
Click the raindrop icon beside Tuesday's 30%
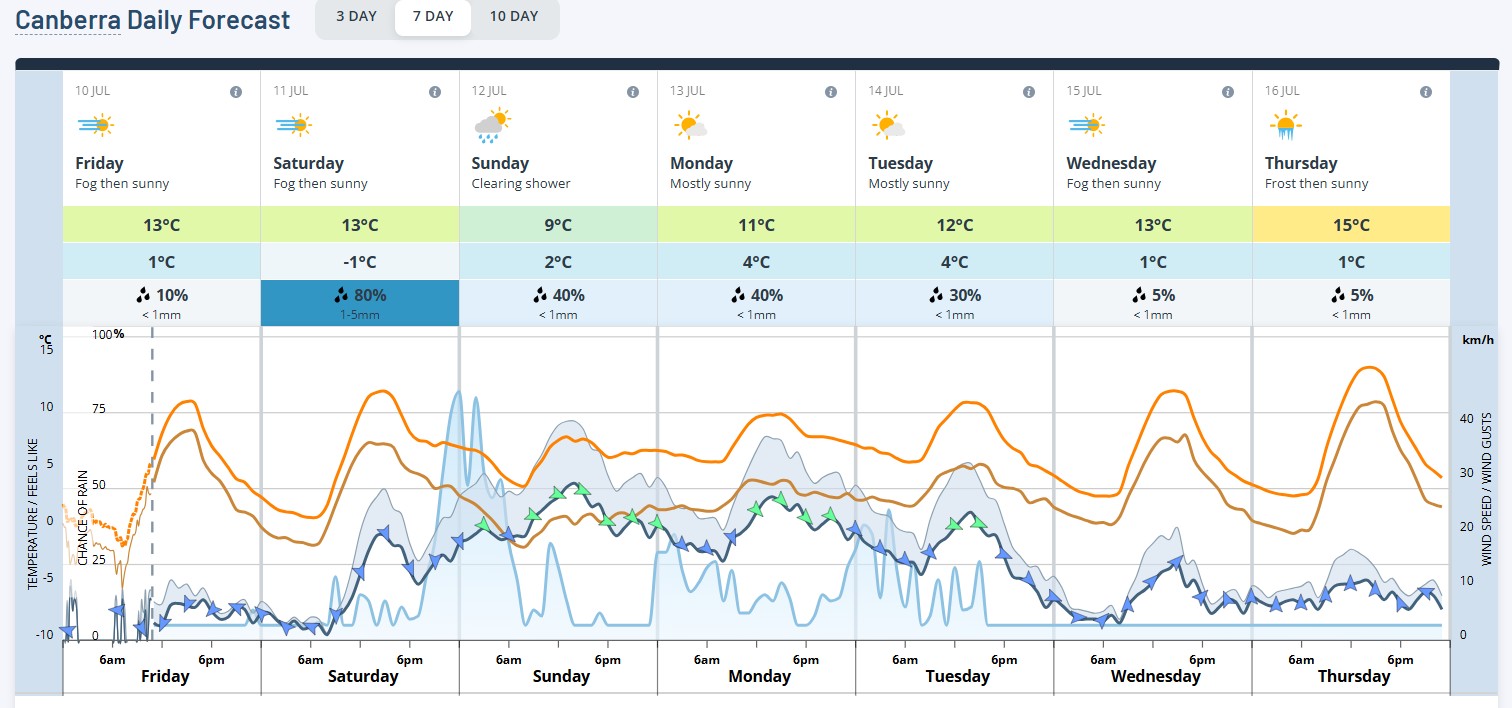(x=937, y=295)
